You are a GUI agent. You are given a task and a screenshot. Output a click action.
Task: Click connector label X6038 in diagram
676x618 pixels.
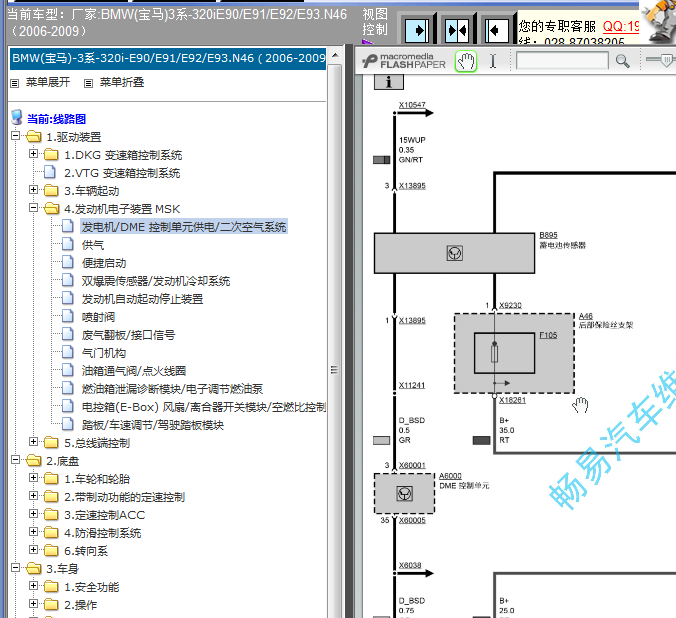pyautogui.click(x=410, y=565)
